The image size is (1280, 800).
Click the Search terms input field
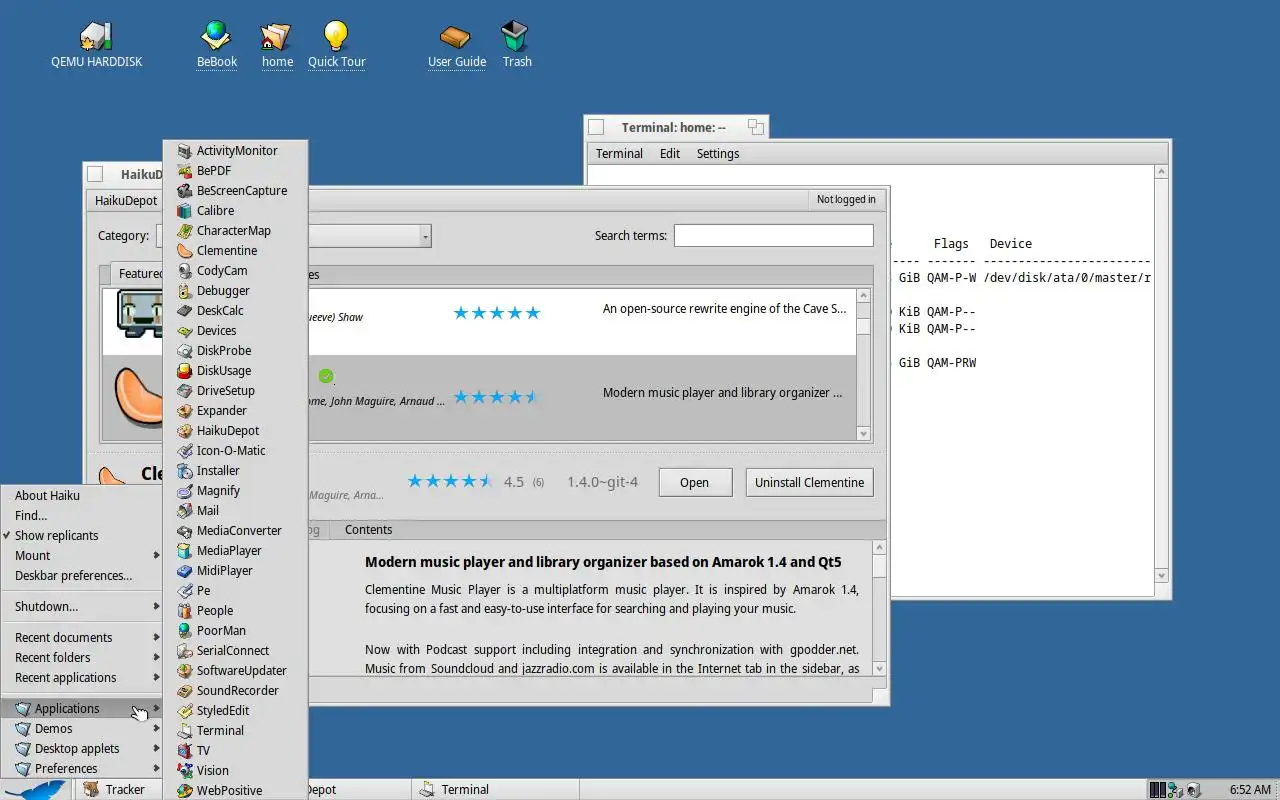coord(773,236)
